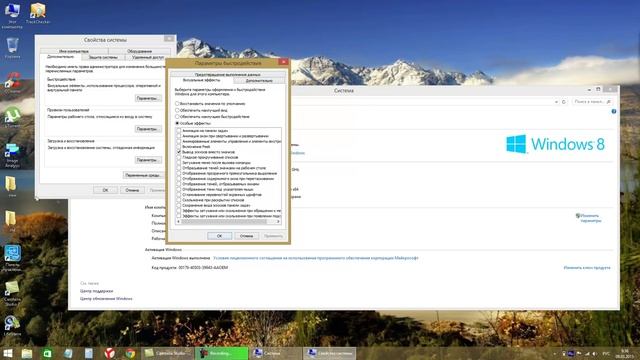Open 'Центр поддержки' link
Screen dimensions: 640x360
point(96,291)
